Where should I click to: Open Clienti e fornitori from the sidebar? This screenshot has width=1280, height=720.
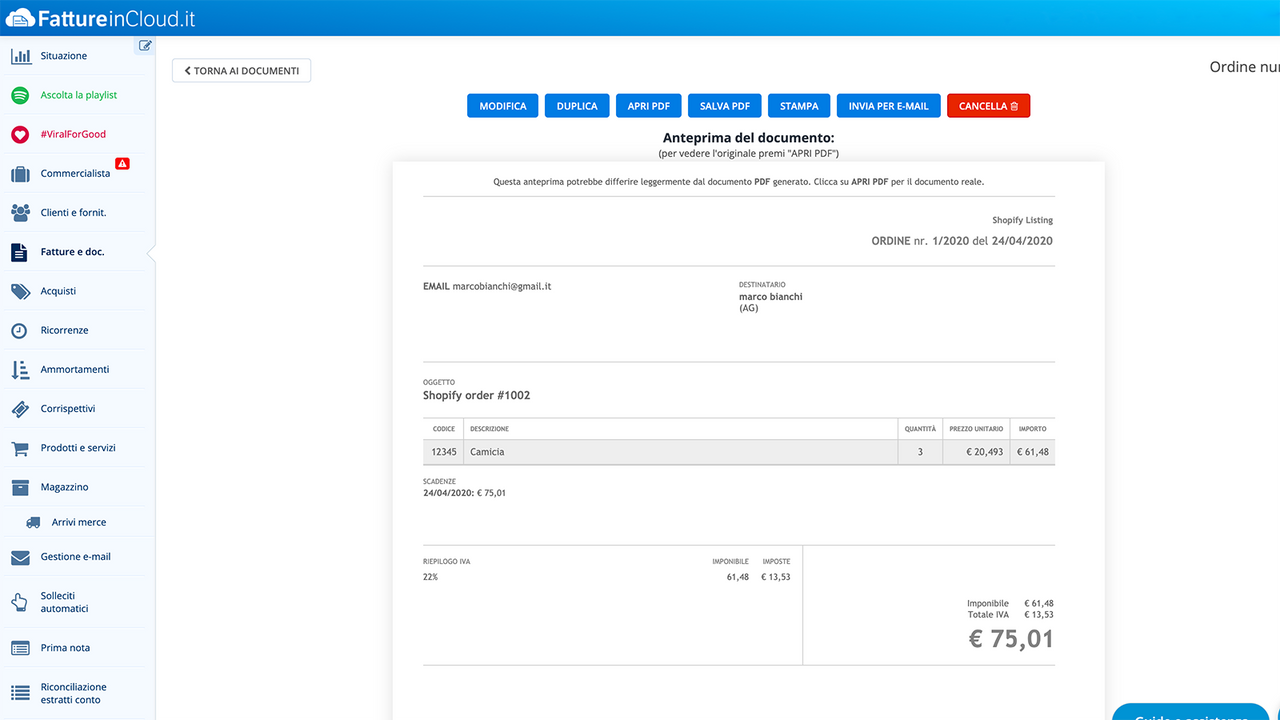click(x=21, y=212)
